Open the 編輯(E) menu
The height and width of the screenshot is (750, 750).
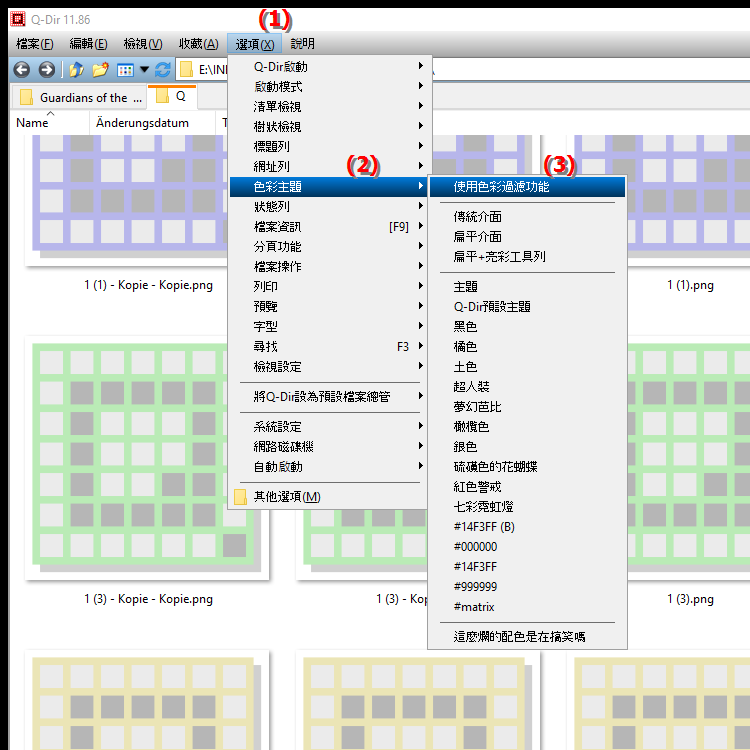coord(88,44)
